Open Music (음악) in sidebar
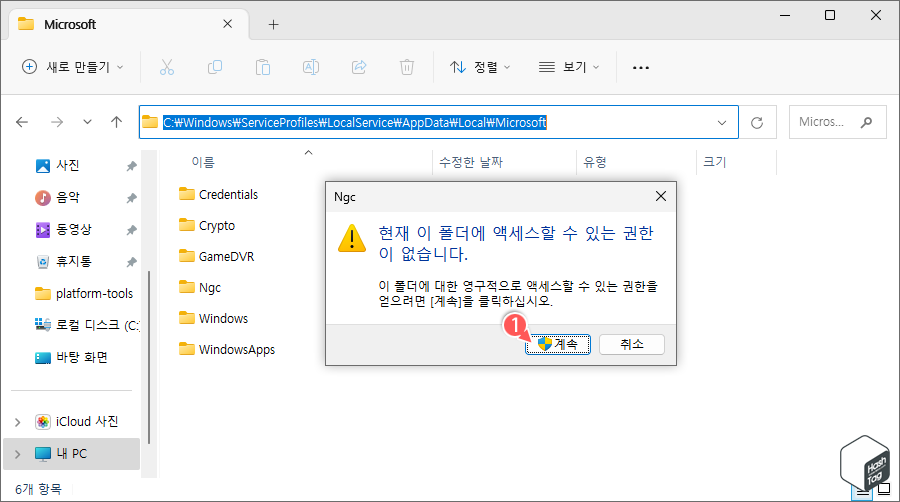 click(x=57, y=198)
